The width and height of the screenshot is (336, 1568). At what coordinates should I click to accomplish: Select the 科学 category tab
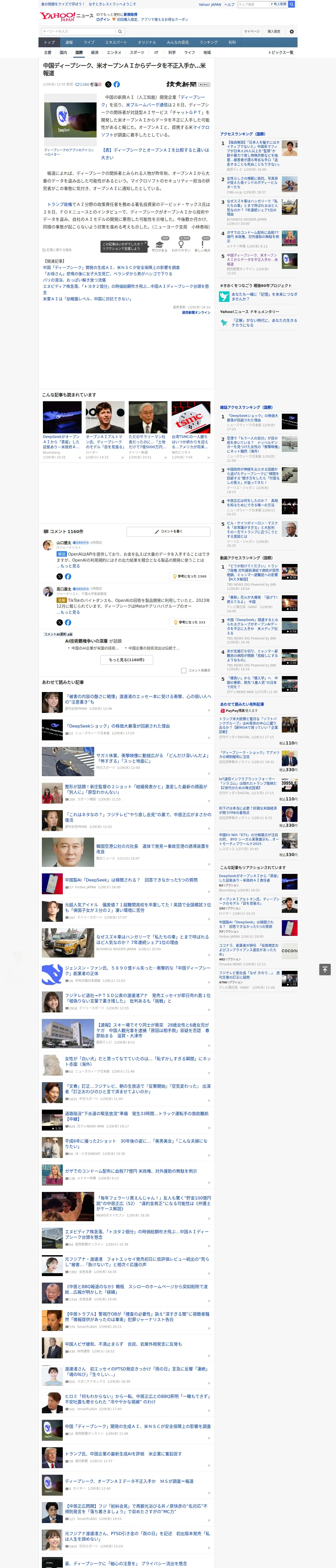[172, 52]
